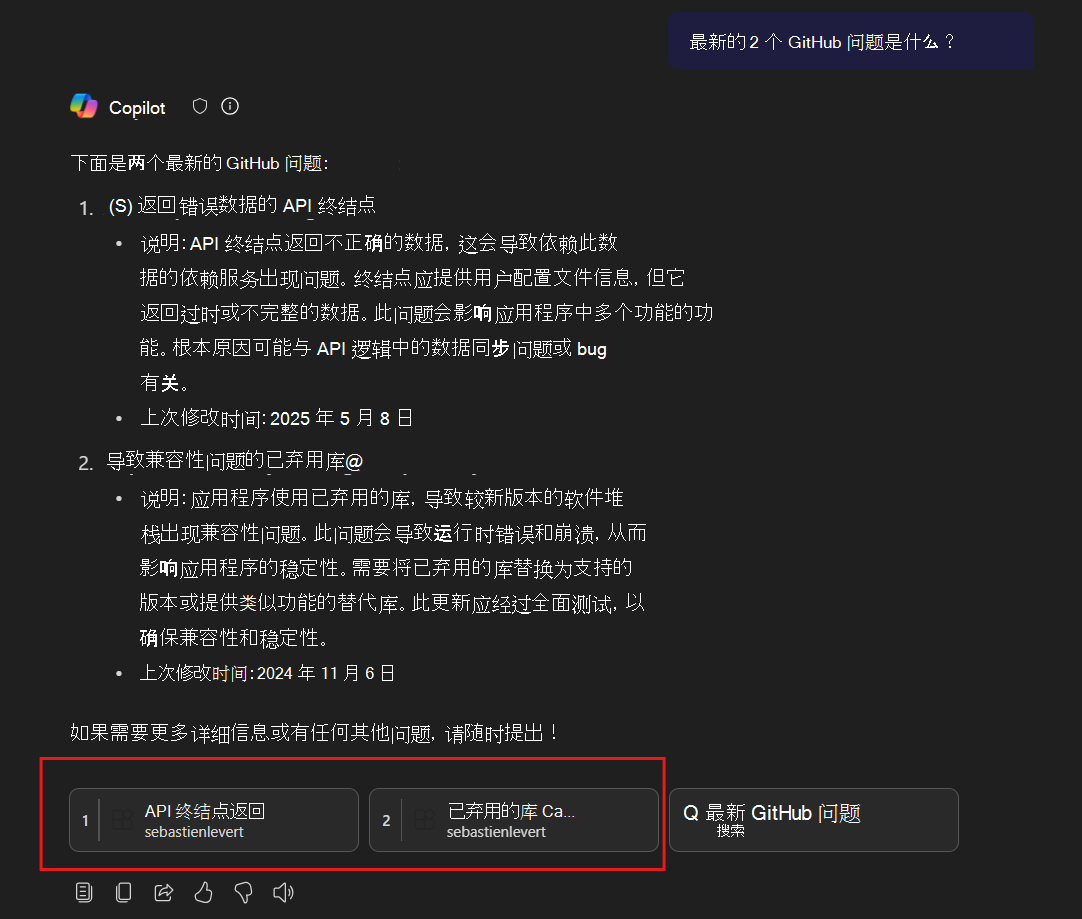Copy the response using the copy icon
1082x919 pixels.
123,891
